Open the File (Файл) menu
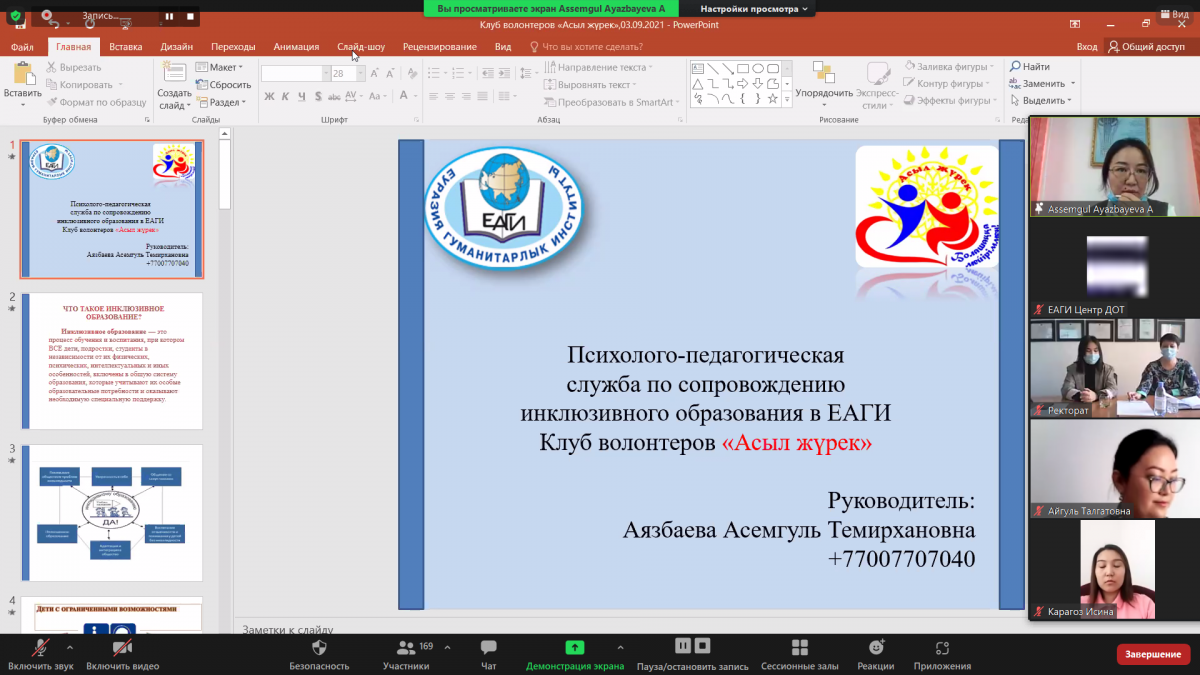Screen dimensions: 1200x675 [22, 46]
